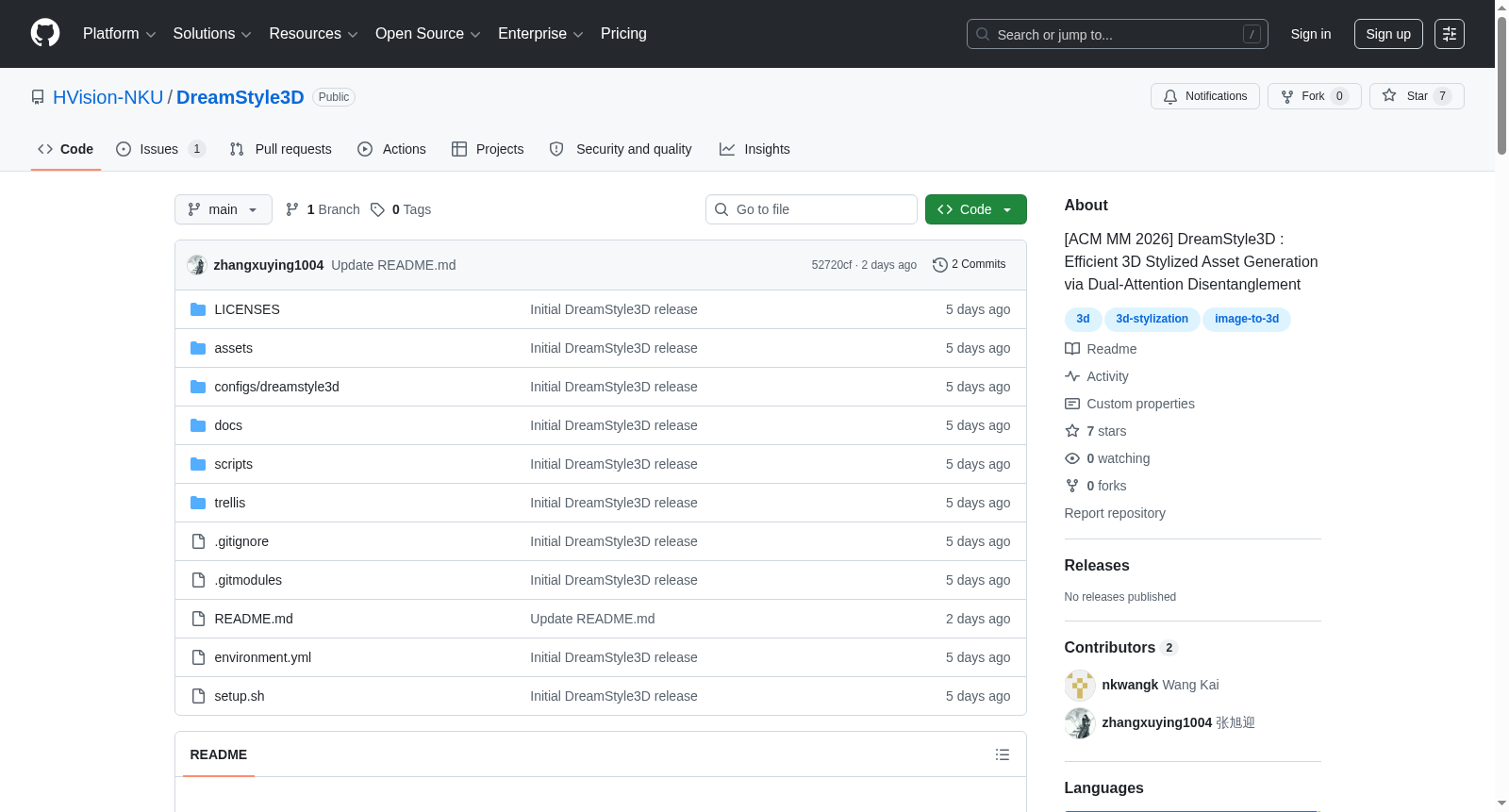Open the LICENSES folder

click(x=247, y=309)
